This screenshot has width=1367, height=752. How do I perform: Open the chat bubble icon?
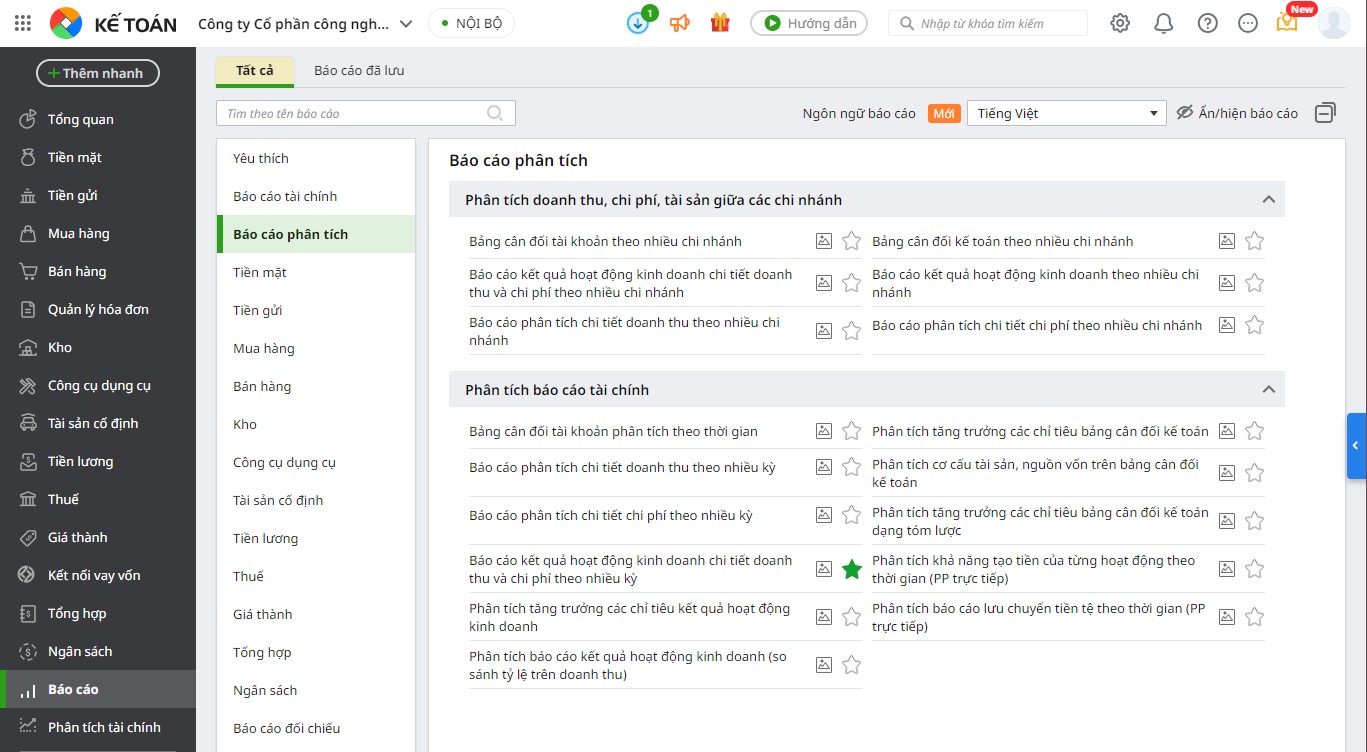(x=1248, y=23)
